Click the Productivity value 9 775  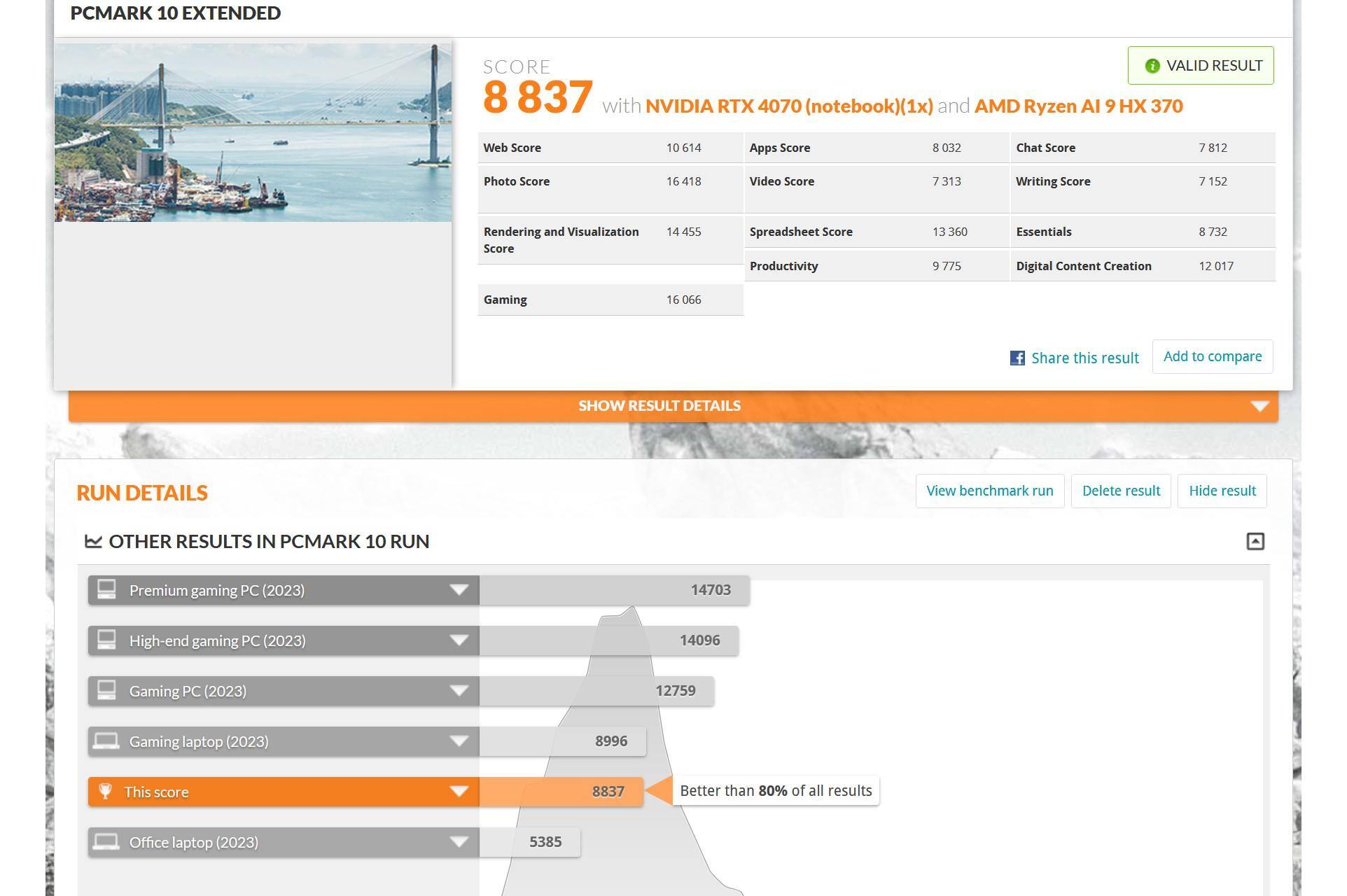947,266
